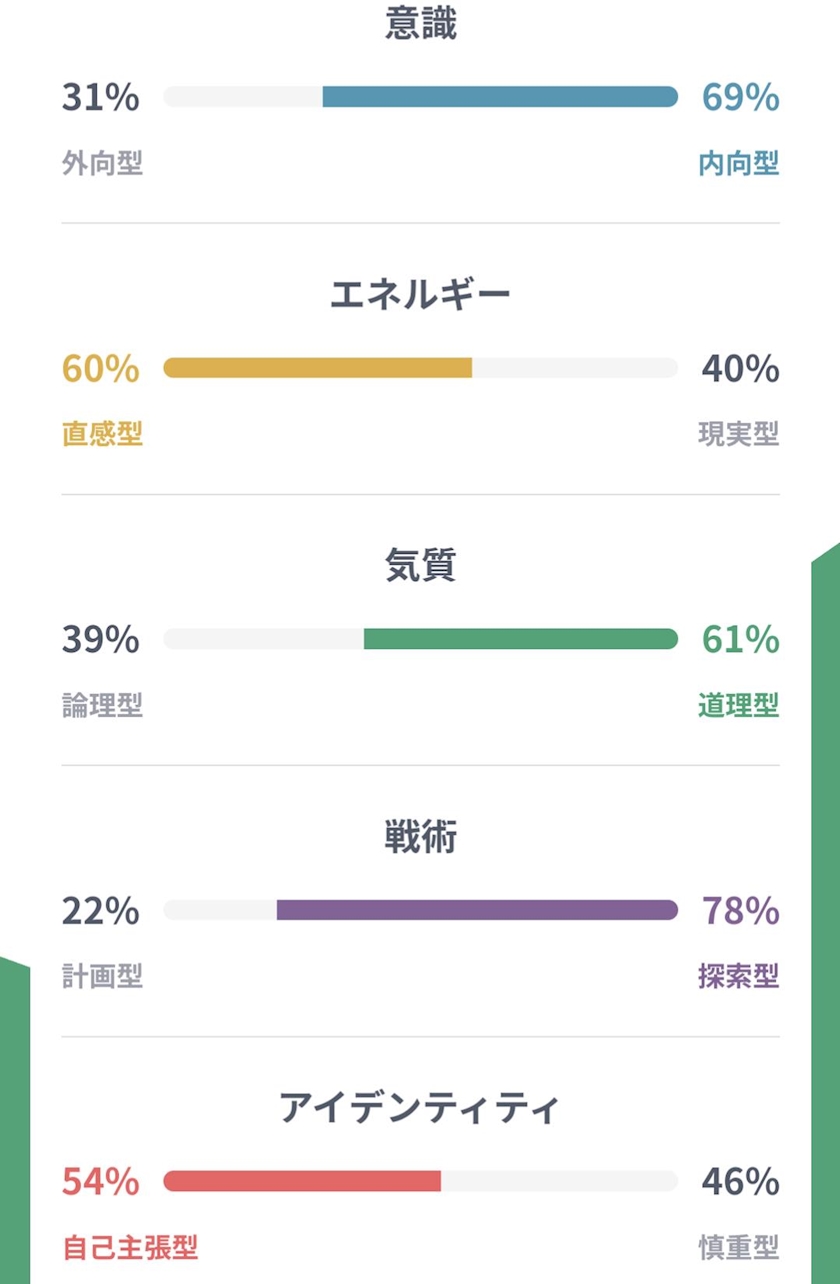Click the 意識 section heading

tap(420, 25)
